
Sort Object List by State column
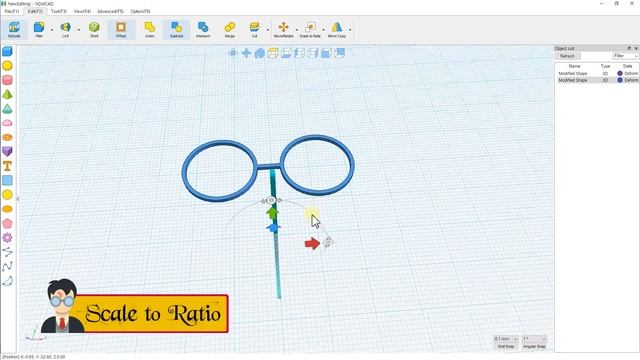pyautogui.click(x=627, y=66)
